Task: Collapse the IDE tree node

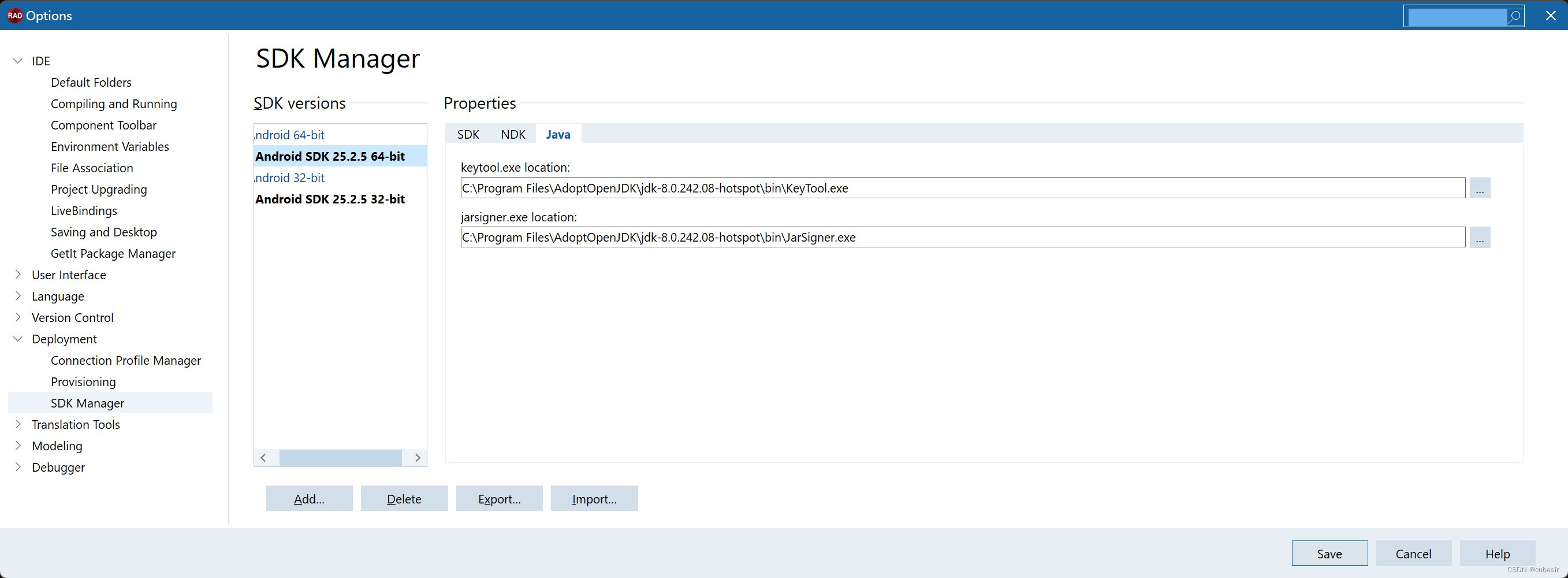Action: (x=18, y=61)
